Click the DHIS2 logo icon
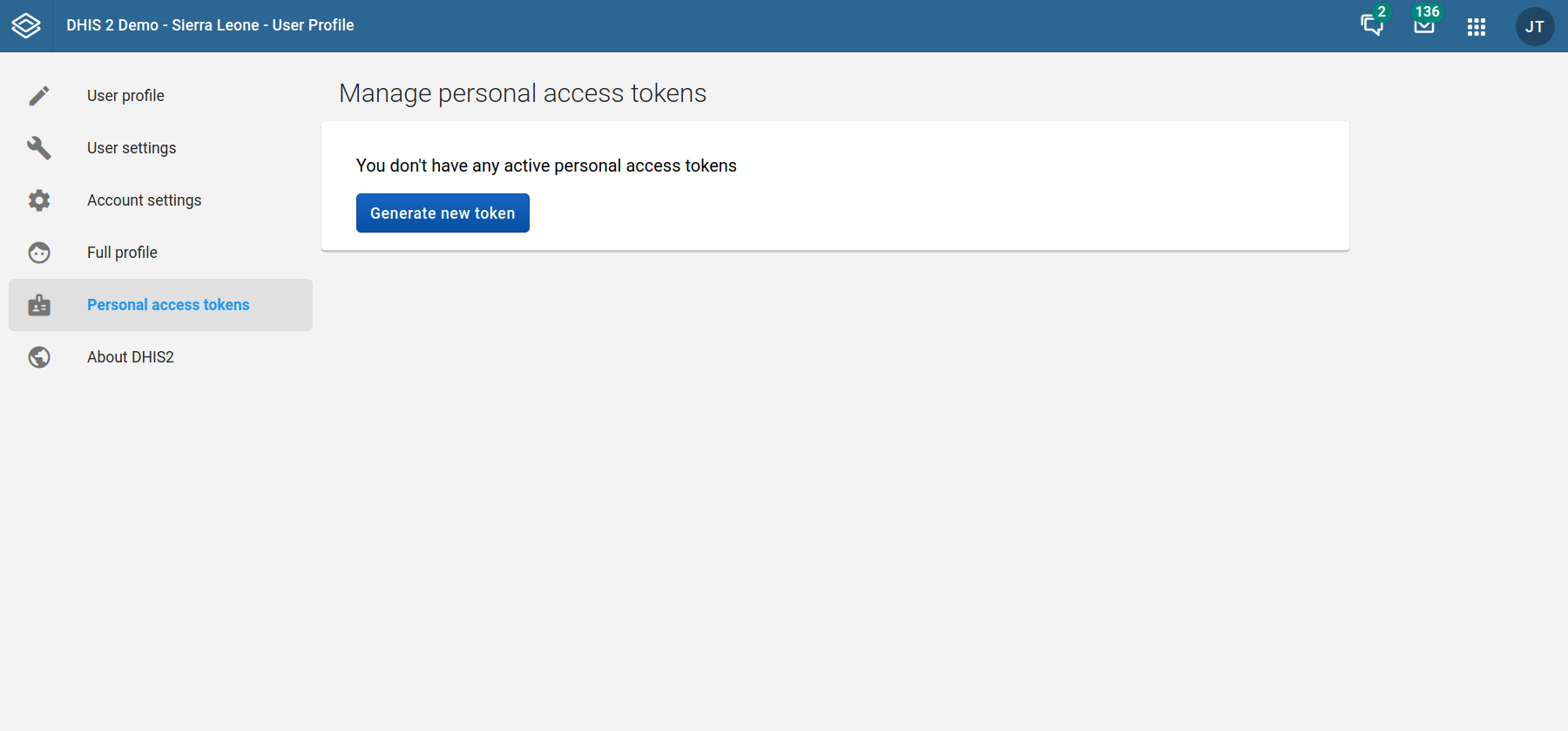Viewport: 1568px width, 731px height. pos(26,26)
